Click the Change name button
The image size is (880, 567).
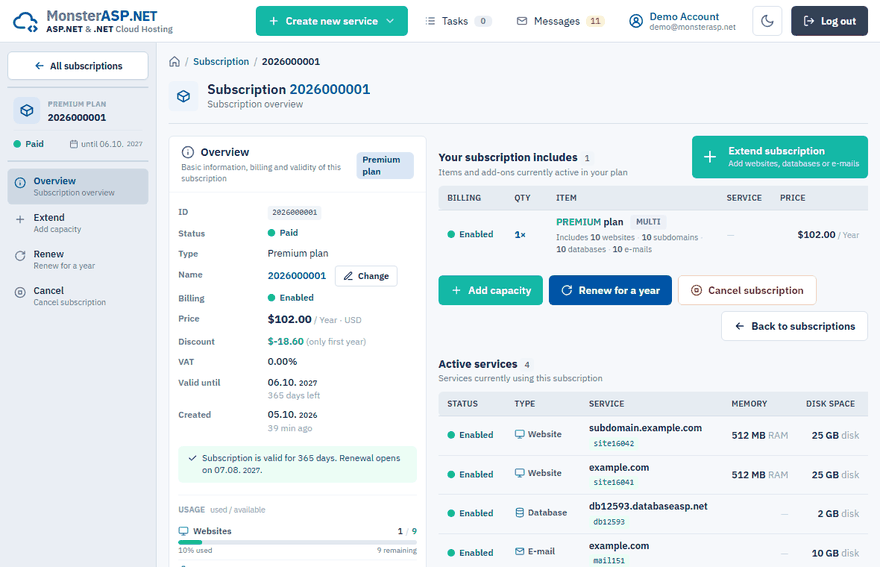coord(366,276)
